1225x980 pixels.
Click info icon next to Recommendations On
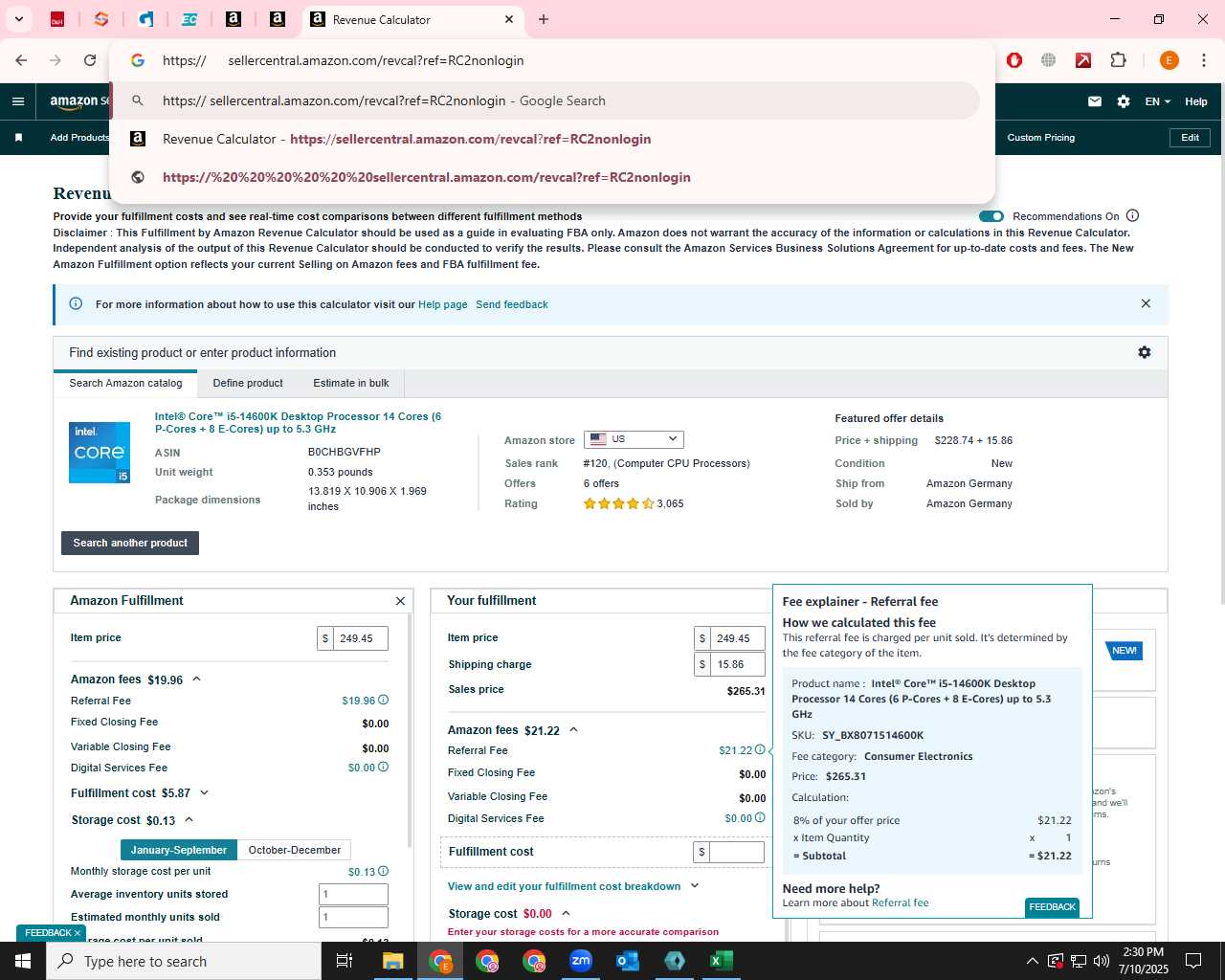pyautogui.click(x=1133, y=216)
